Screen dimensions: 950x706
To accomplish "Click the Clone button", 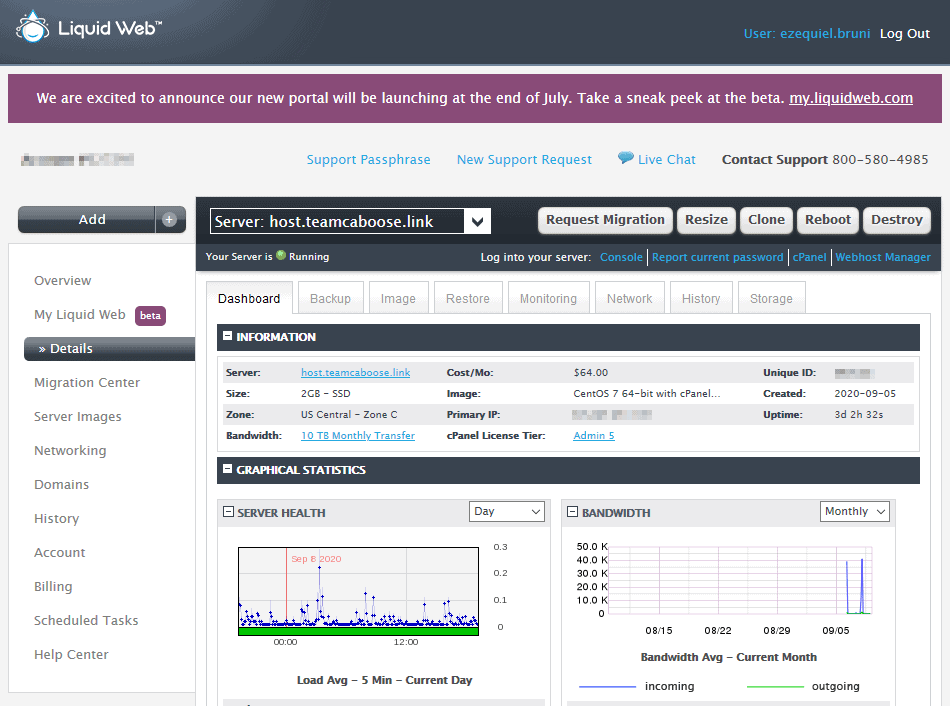I will coord(766,219).
